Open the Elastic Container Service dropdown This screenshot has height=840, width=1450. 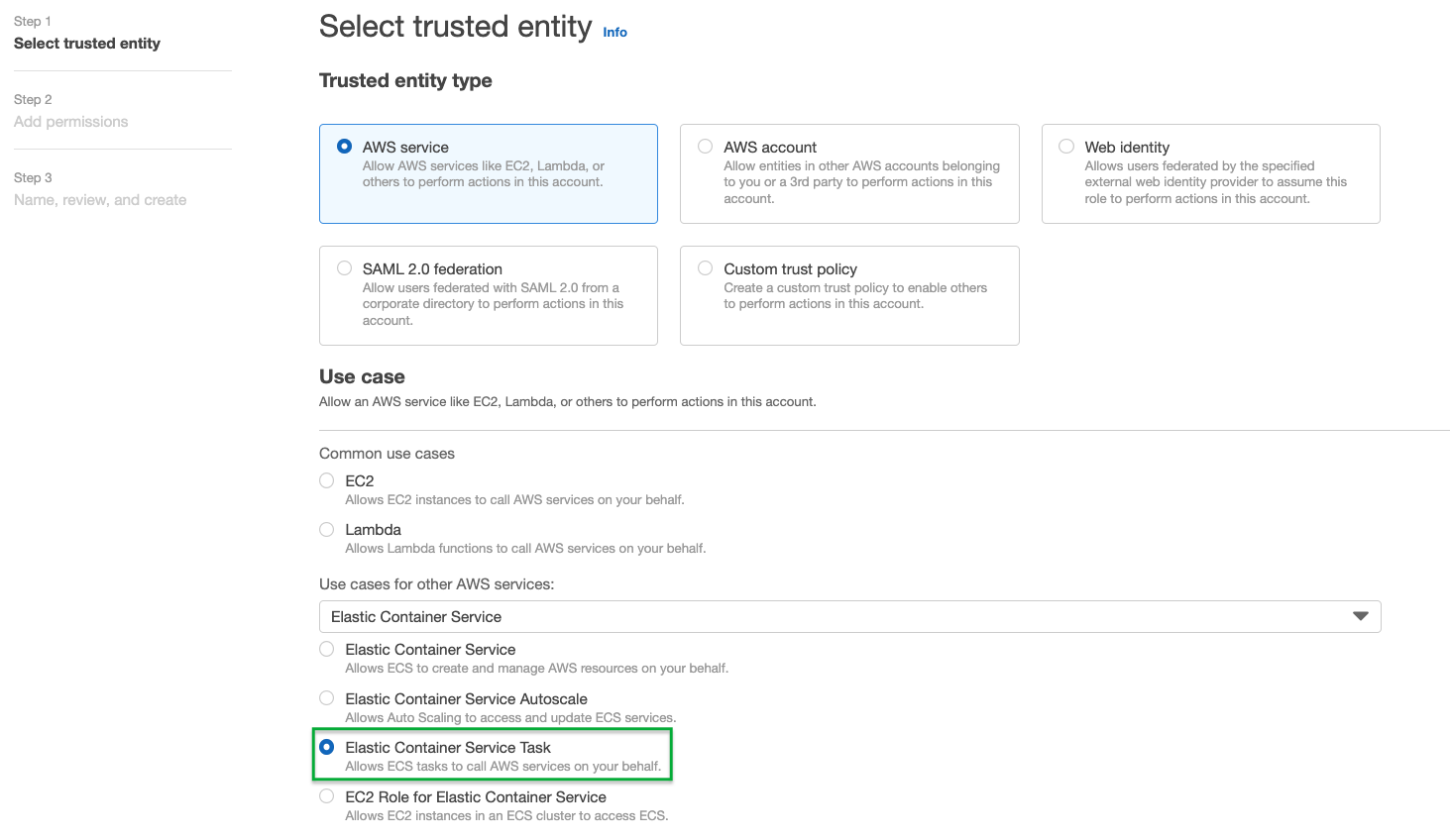849,616
